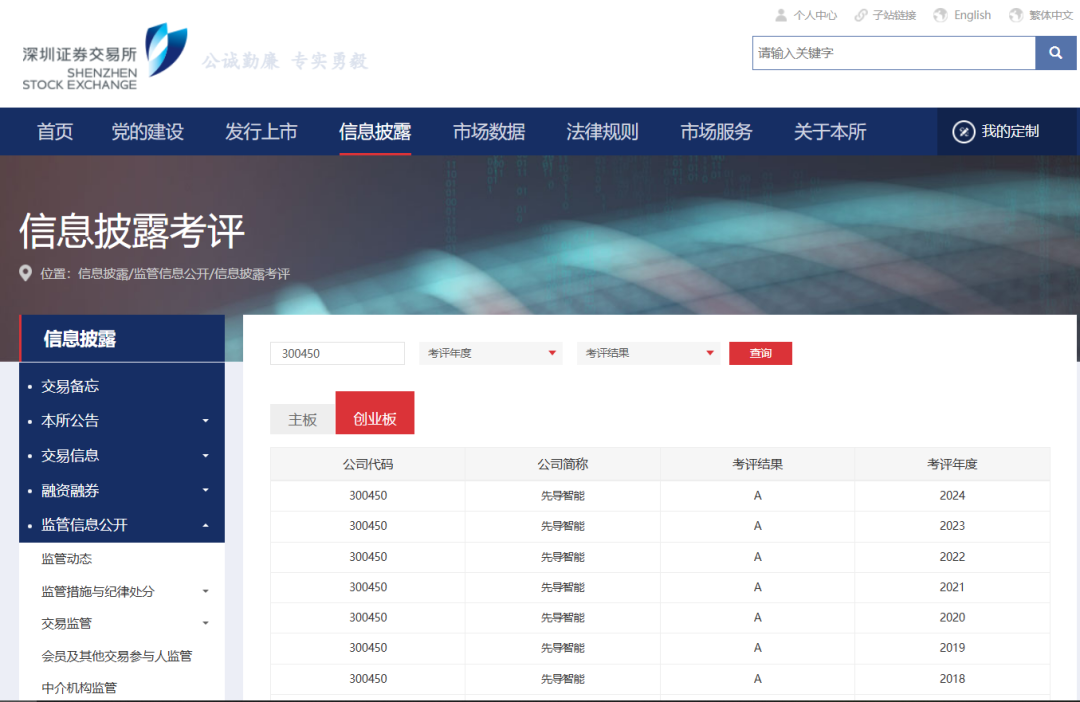Switch to the 主板 tab
This screenshot has height=702, width=1080.
click(x=301, y=419)
